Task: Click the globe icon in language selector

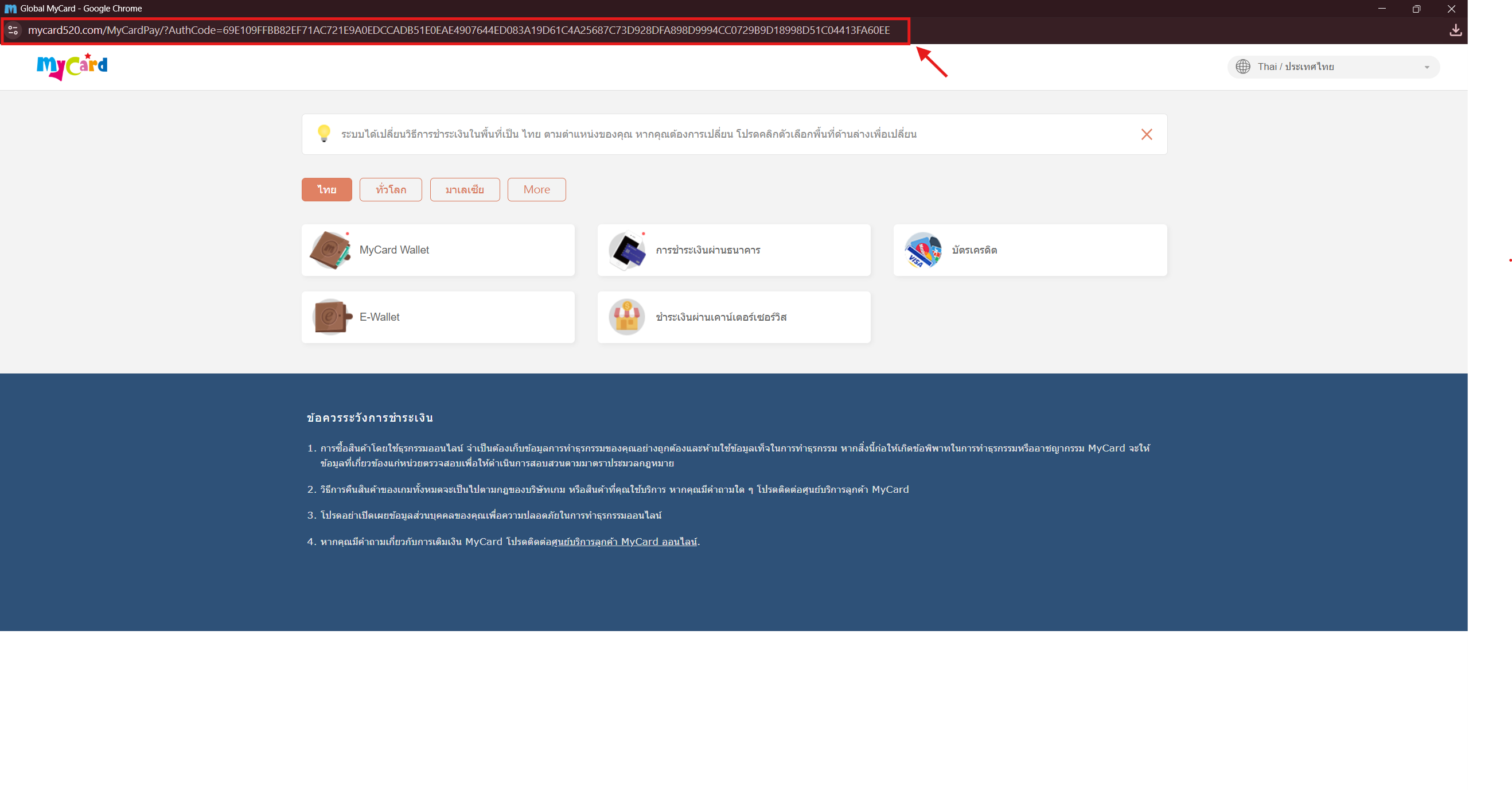Action: (1242, 67)
